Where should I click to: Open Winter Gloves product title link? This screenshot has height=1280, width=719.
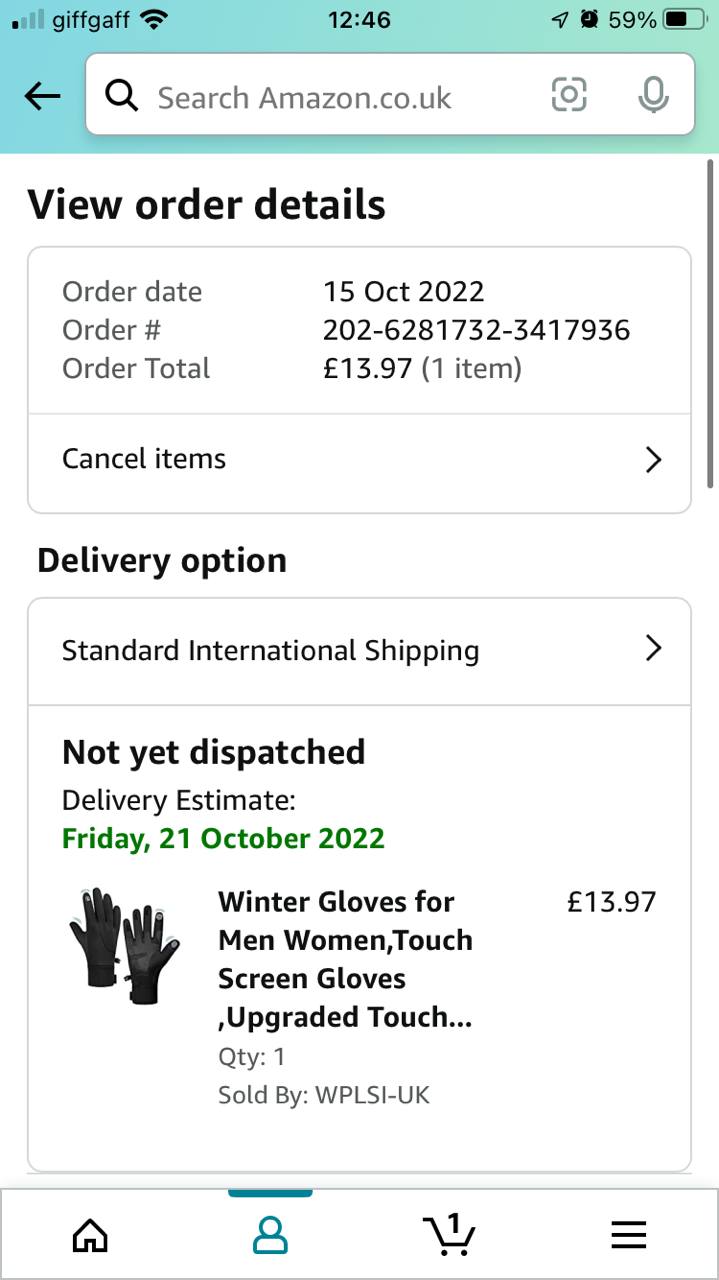(345, 959)
